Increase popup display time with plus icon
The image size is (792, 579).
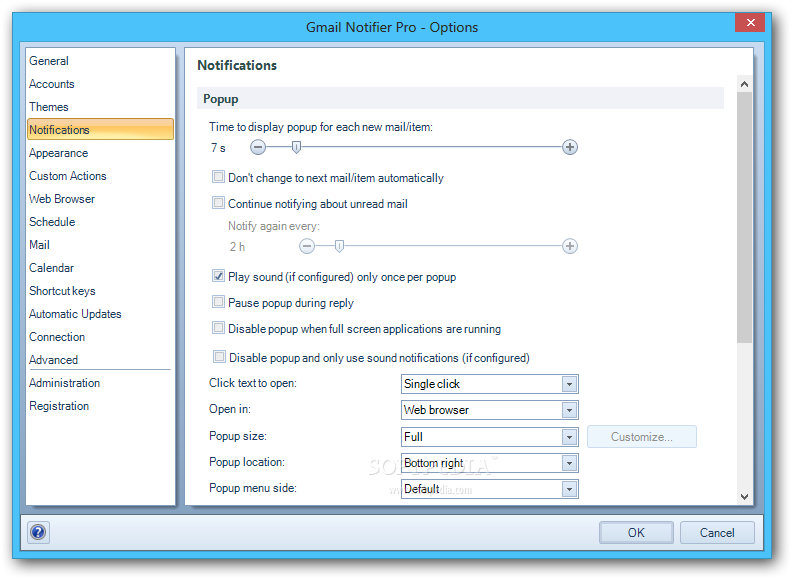pyautogui.click(x=570, y=148)
